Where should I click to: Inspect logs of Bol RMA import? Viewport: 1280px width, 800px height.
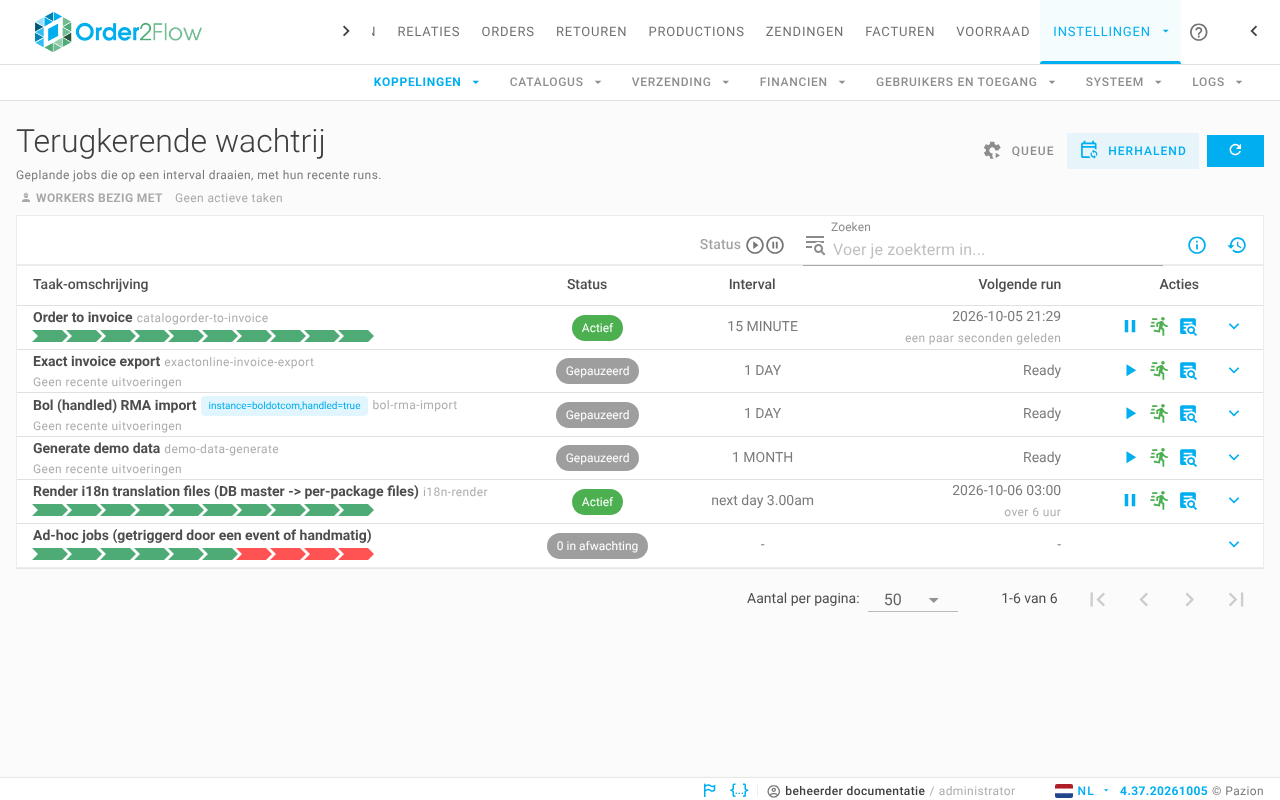[x=1188, y=413]
